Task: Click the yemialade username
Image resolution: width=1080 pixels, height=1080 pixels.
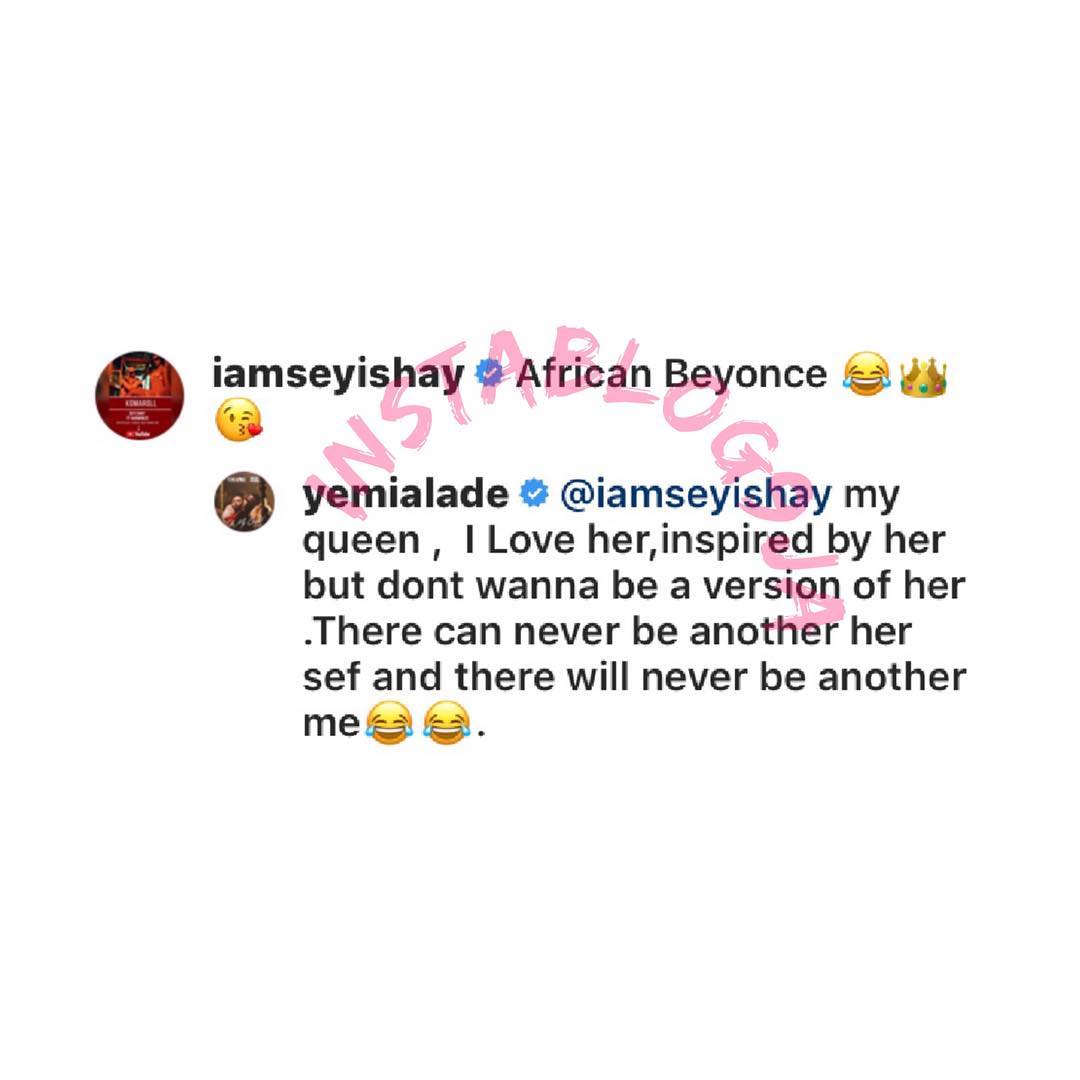Action: 406,496
